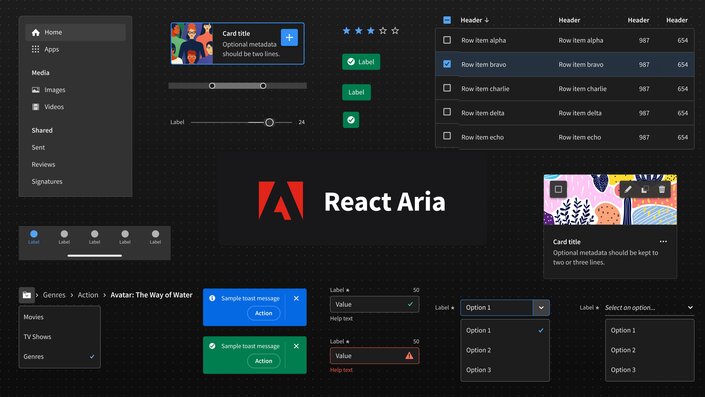Check the Row item charlie checkbox
705x397 pixels.
(447, 88)
